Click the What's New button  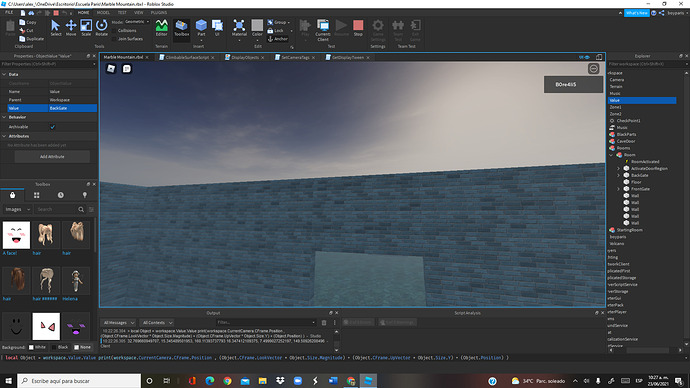coord(636,13)
